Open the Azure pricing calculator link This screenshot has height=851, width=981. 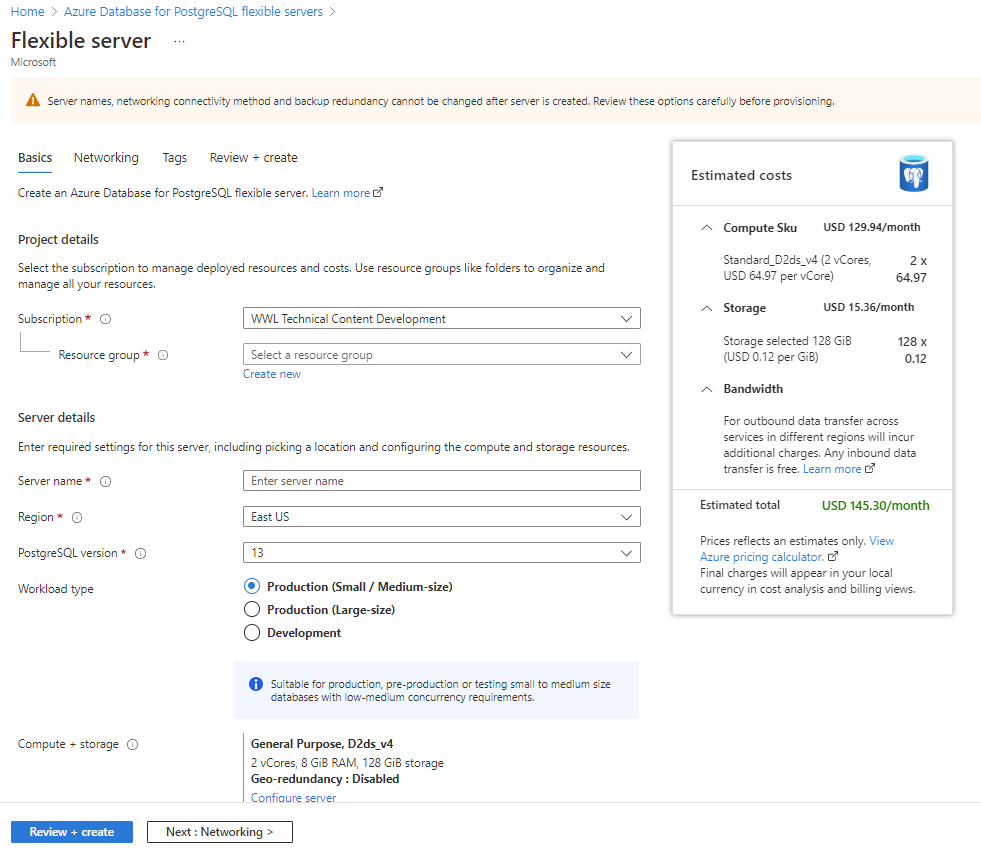click(x=764, y=556)
